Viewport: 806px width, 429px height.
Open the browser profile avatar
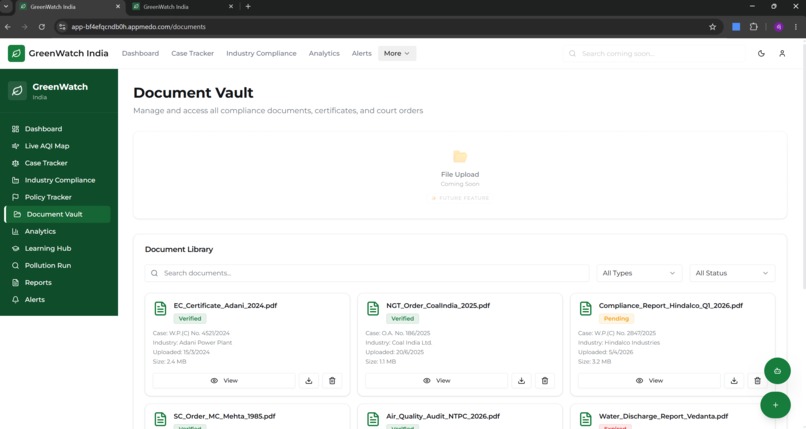click(x=779, y=27)
